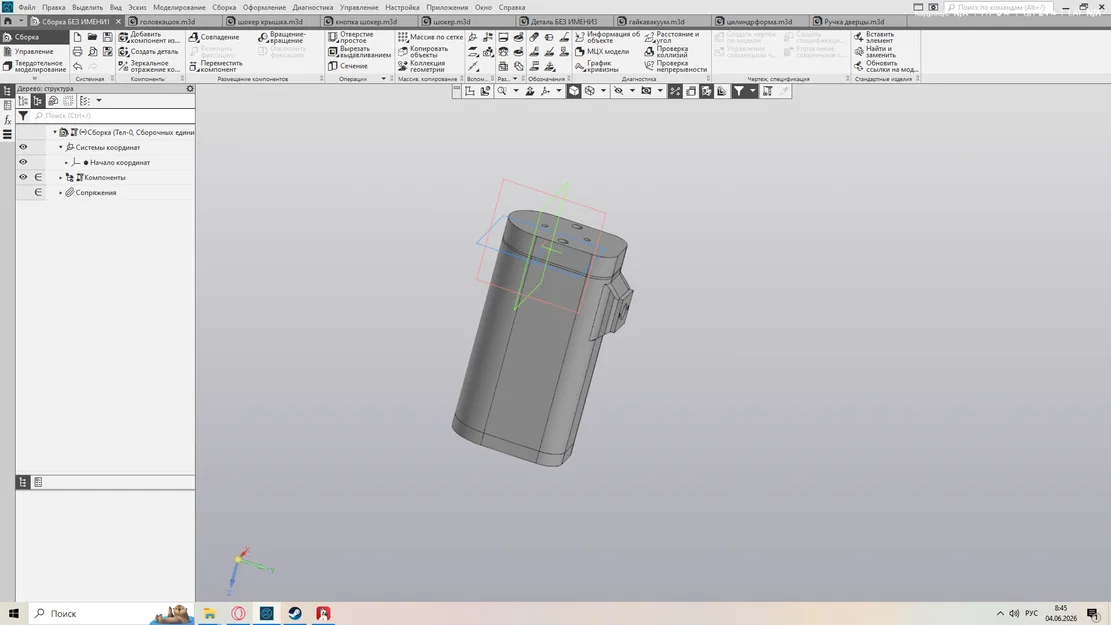The height and width of the screenshot is (625, 1111).
Task: Toggle the second structure view button in tree toolbar
Action: (x=38, y=101)
